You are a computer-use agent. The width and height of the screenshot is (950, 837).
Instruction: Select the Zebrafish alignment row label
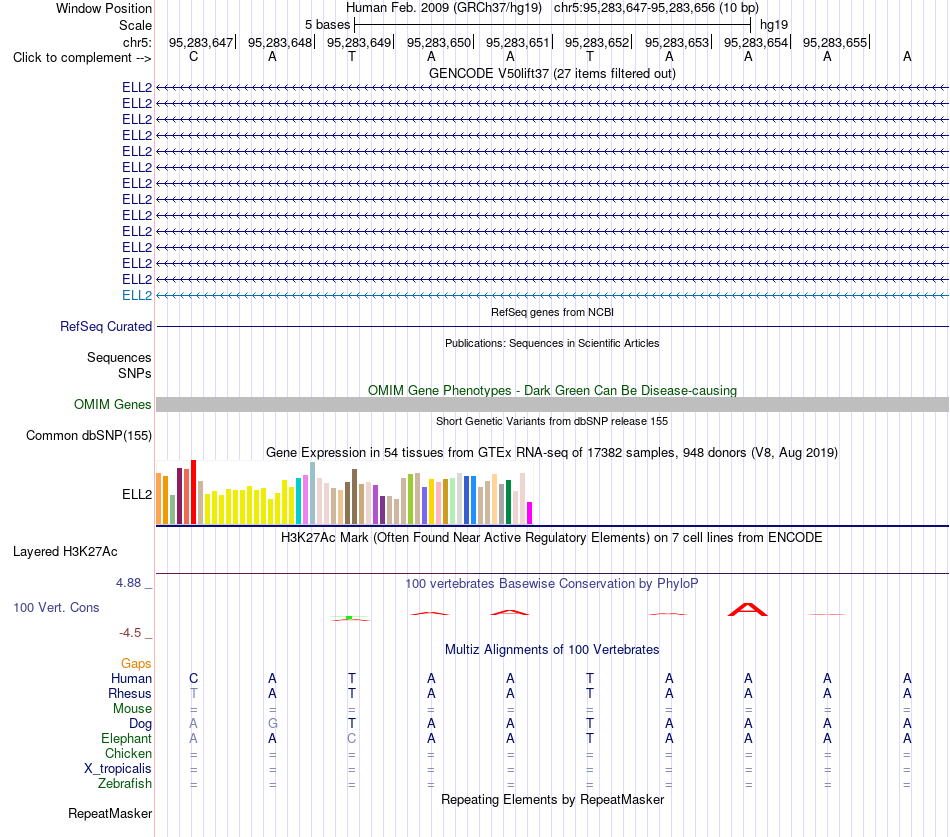point(125,783)
